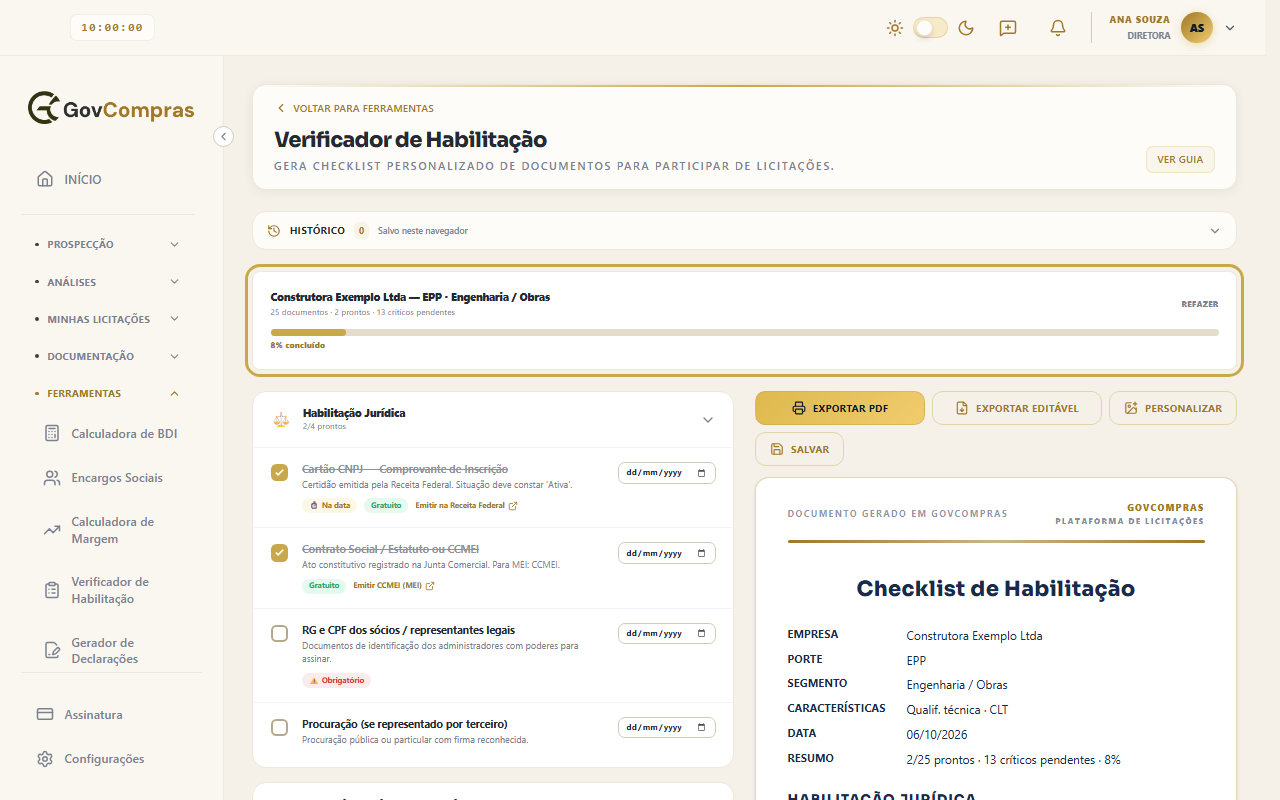Viewport: 1280px width, 800px height.
Task: Open calendar picker for Procuração date
Action: coord(701,727)
